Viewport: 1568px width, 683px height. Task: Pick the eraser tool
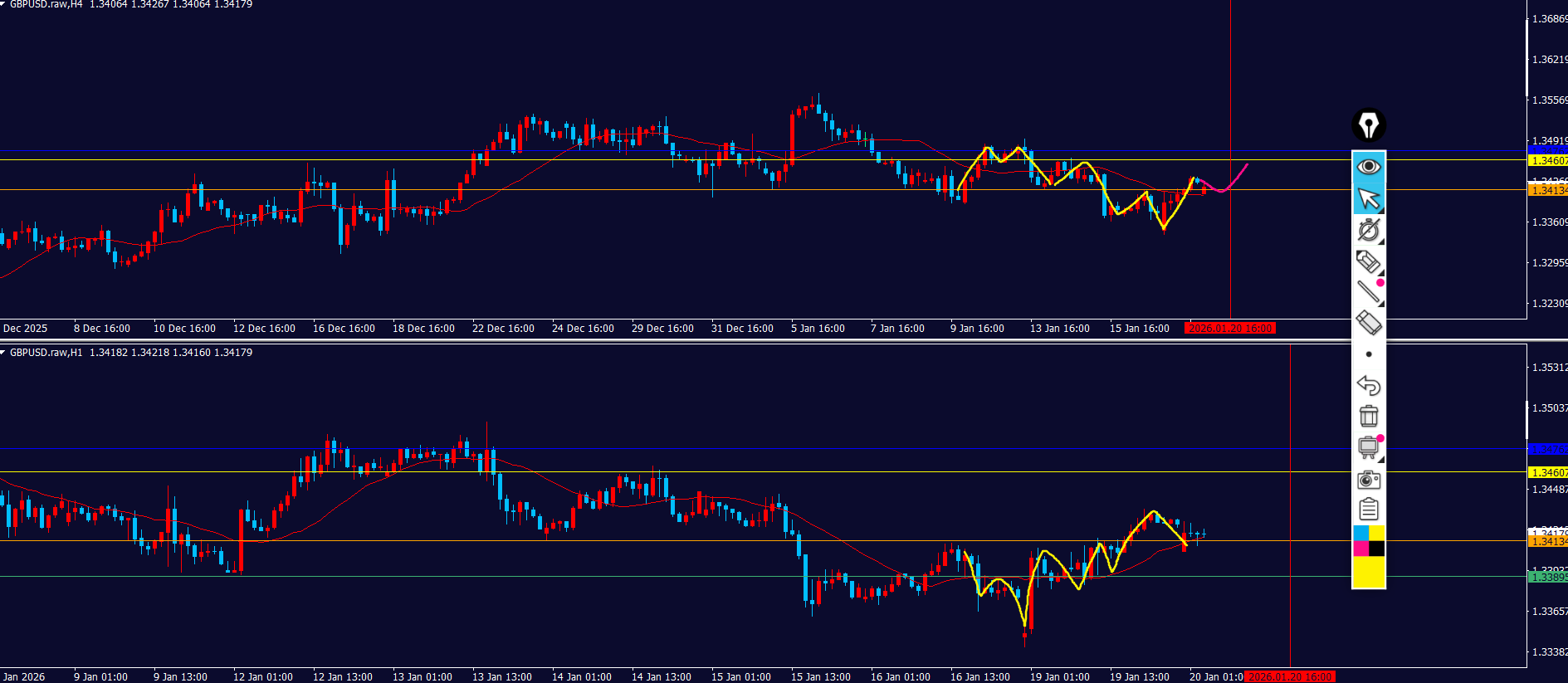pos(1368,323)
